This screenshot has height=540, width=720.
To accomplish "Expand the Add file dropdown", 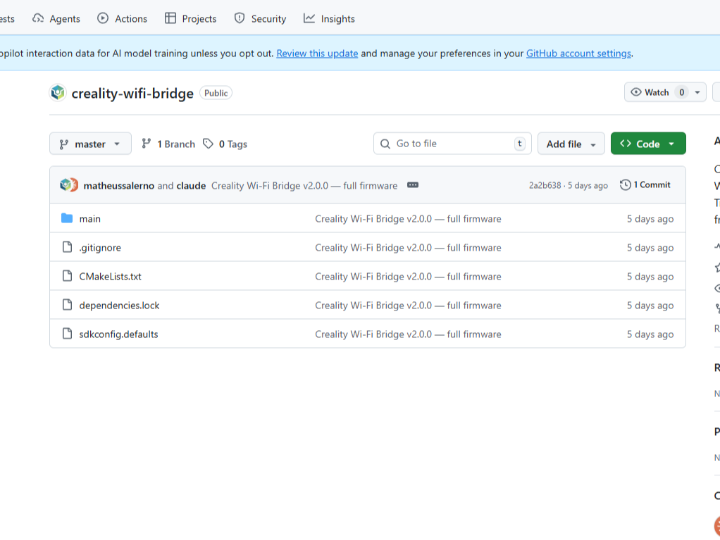I will [x=571, y=144].
